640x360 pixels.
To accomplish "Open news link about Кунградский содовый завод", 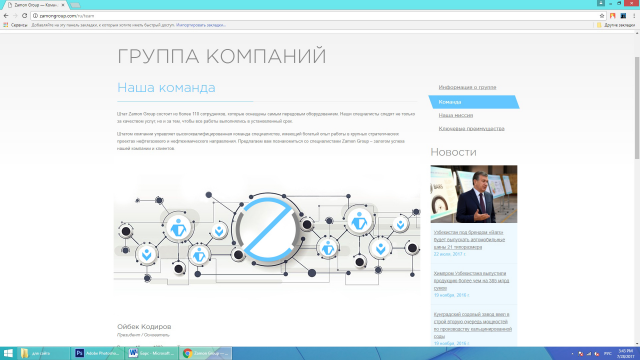I will tap(473, 325).
